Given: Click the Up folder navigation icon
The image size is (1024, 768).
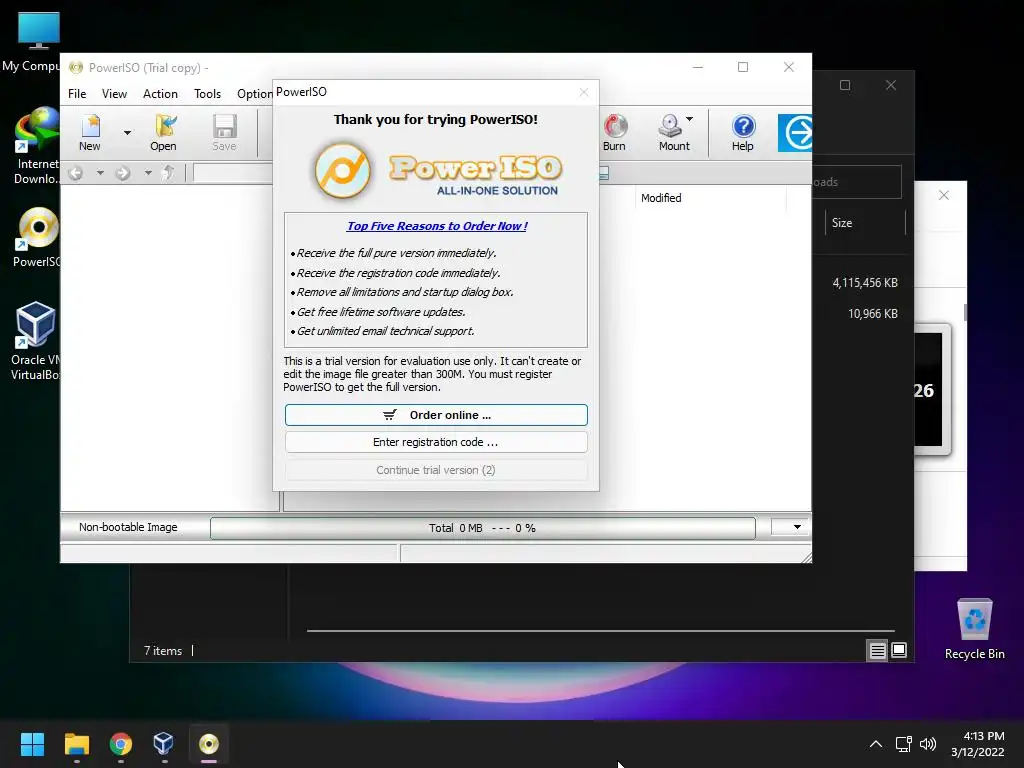Looking at the screenshot, I should (168, 172).
